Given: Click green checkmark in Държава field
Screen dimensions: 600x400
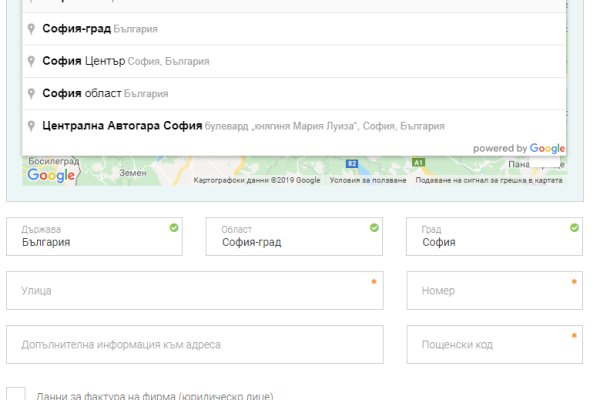Looking at the screenshot, I should [x=174, y=228].
